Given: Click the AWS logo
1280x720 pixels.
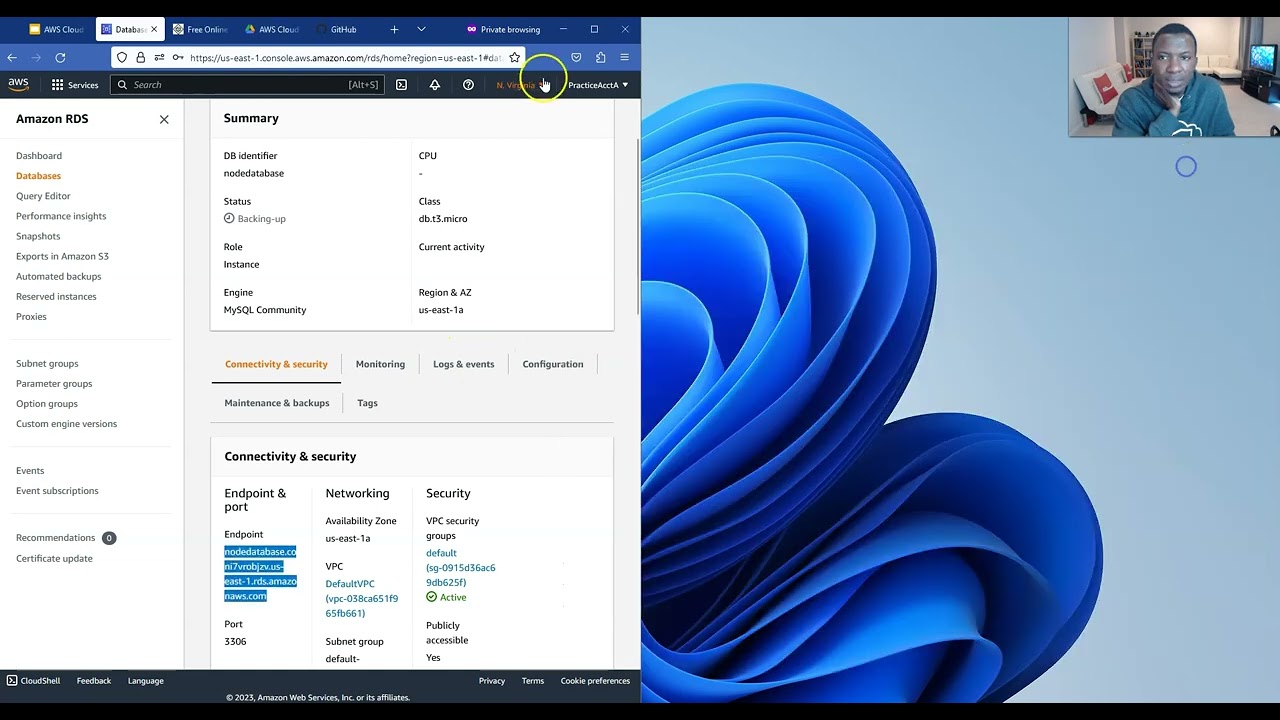Looking at the screenshot, I should (x=19, y=84).
